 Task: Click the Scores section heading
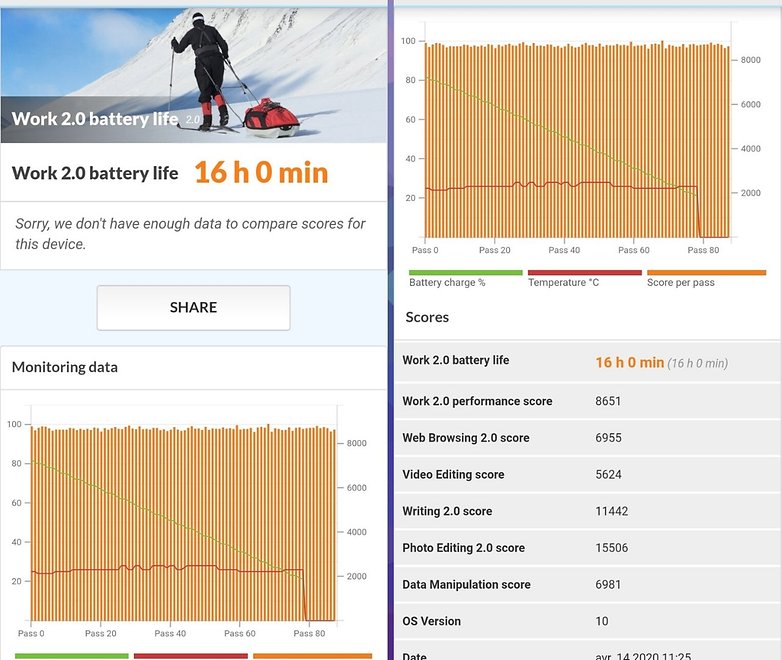point(427,317)
